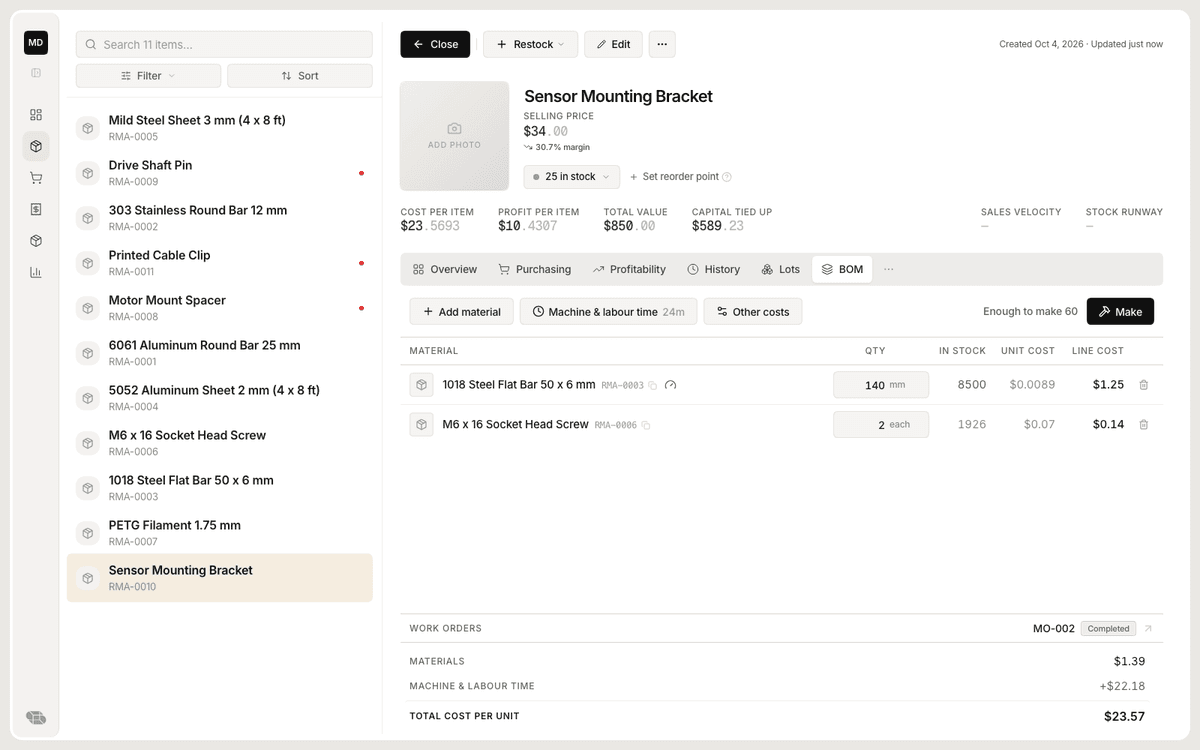Image resolution: width=1200 pixels, height=750 pixels.
Task: Select the BOM tab
Action: [x=842, y=269]
